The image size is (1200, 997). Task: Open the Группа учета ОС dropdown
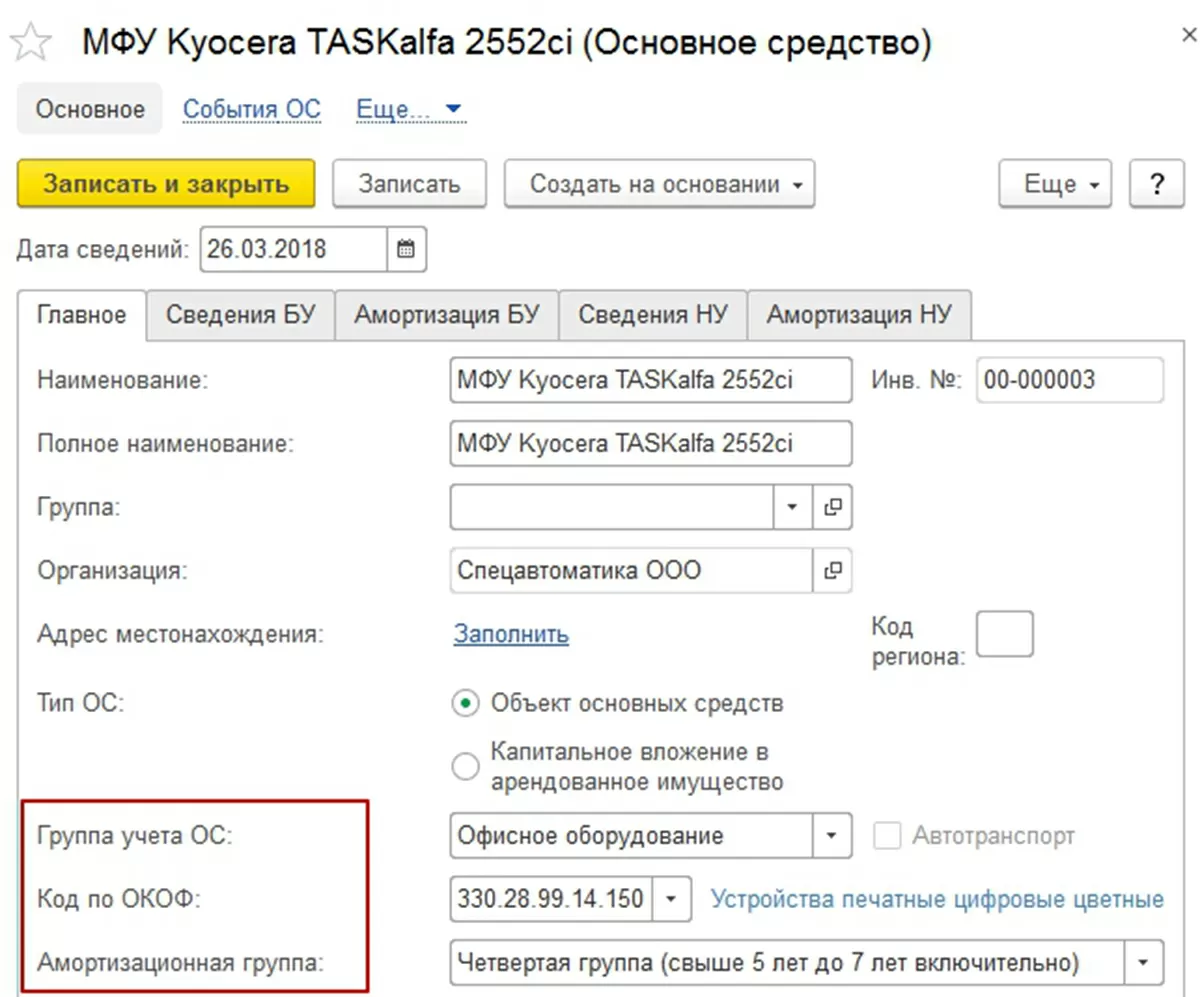pos(832,836)
